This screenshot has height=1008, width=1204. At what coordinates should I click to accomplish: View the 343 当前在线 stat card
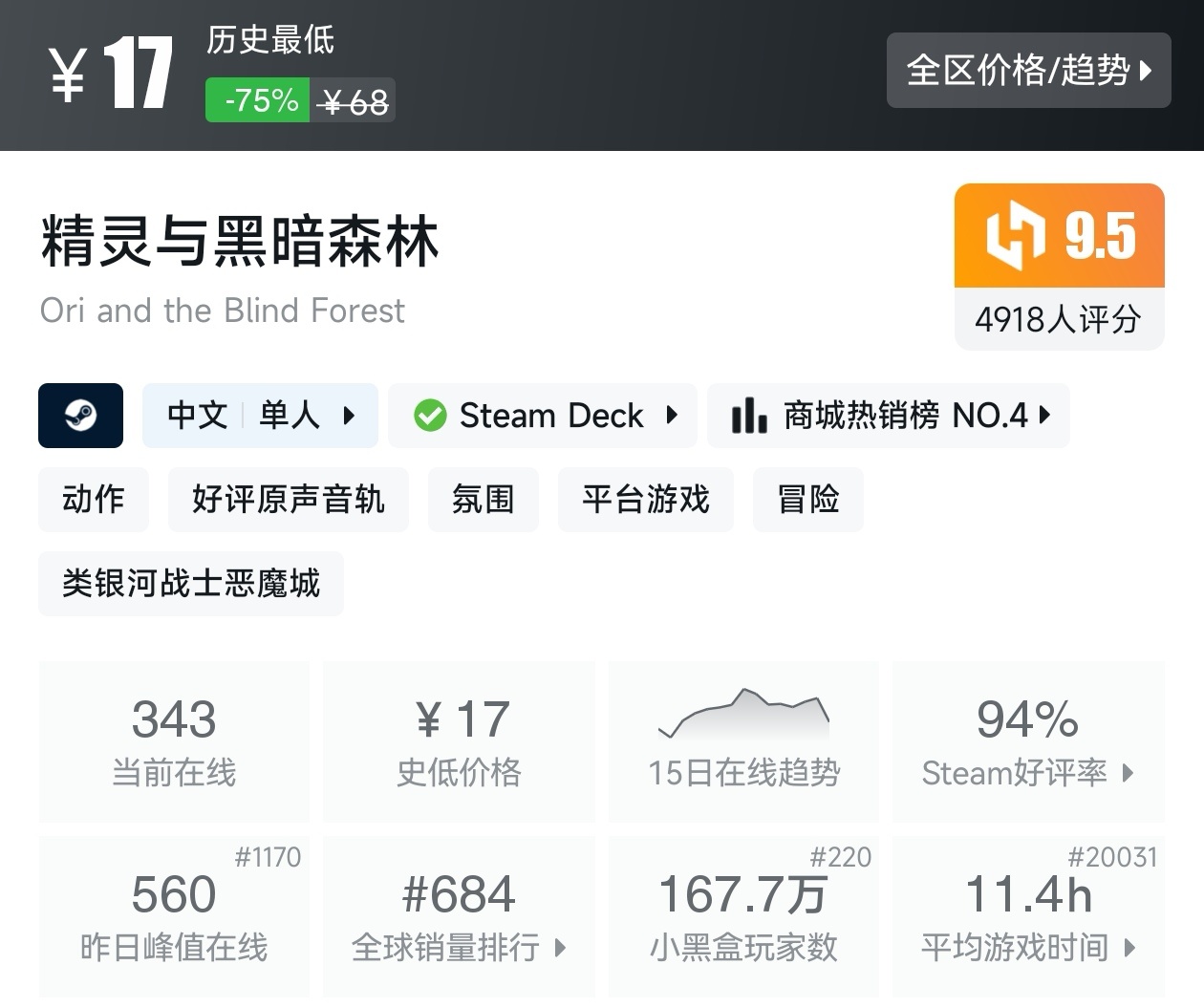[174, 741]
